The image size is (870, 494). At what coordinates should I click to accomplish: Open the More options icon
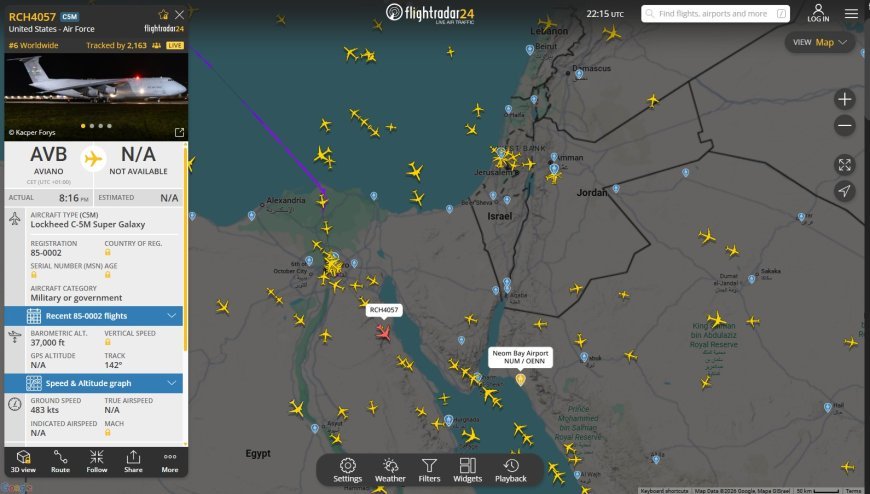click(x=170, y=461)
